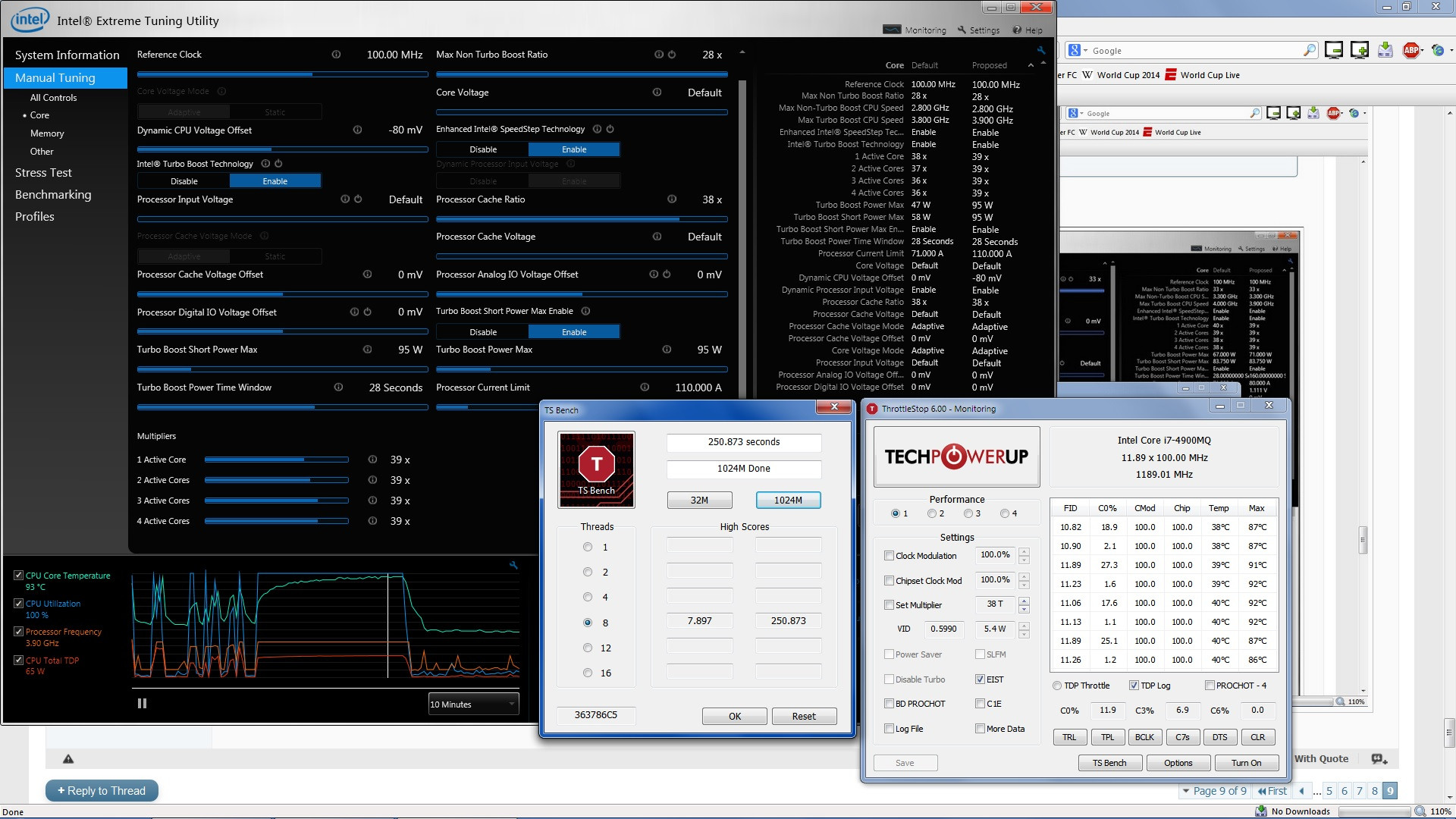The image size is (1456, 819).
Task: Click the reset icon next to Intel Turbo Boost Technology
Action: [278, 164]
